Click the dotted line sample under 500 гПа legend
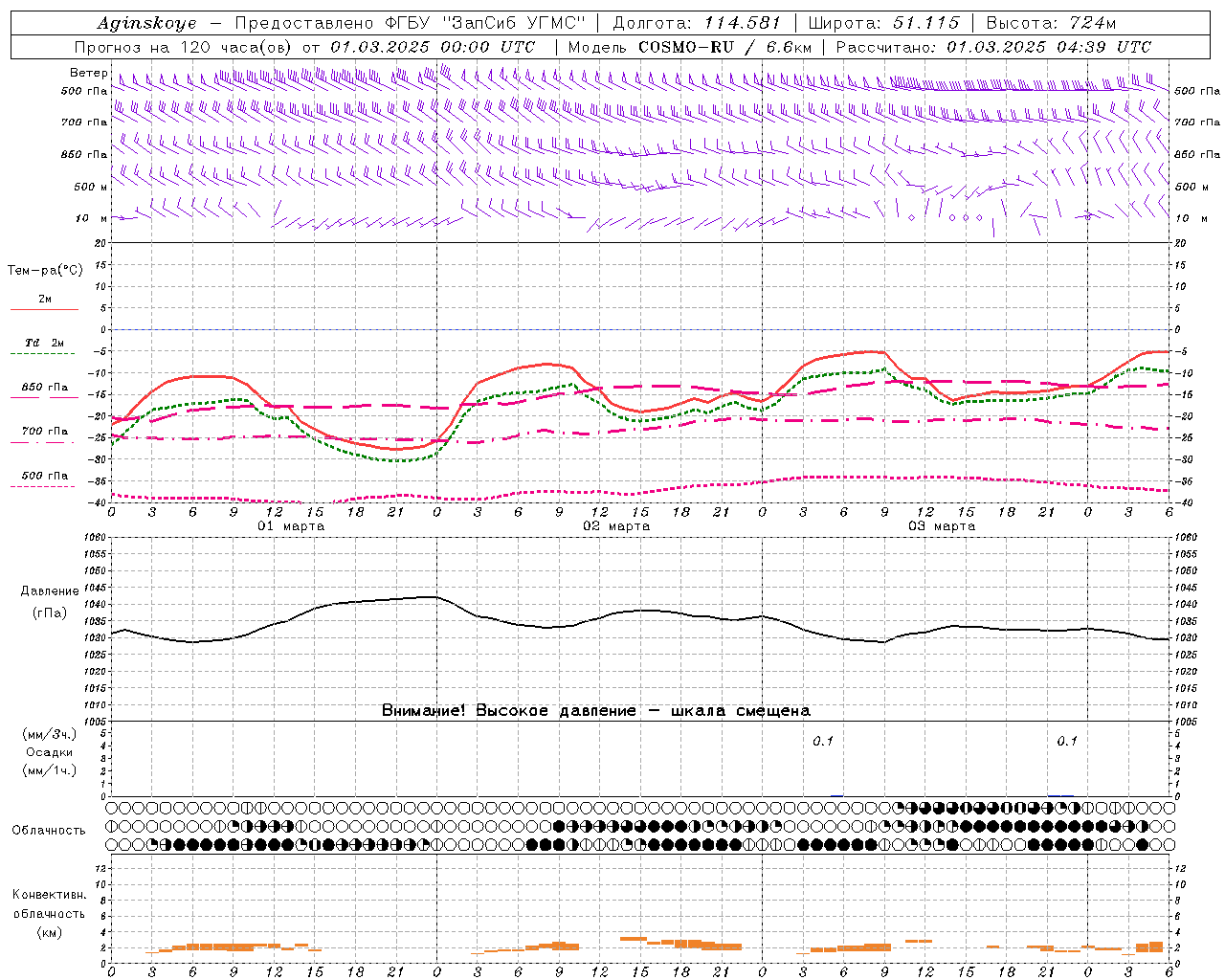This screenshot has width=1225, height=980. 44,486
